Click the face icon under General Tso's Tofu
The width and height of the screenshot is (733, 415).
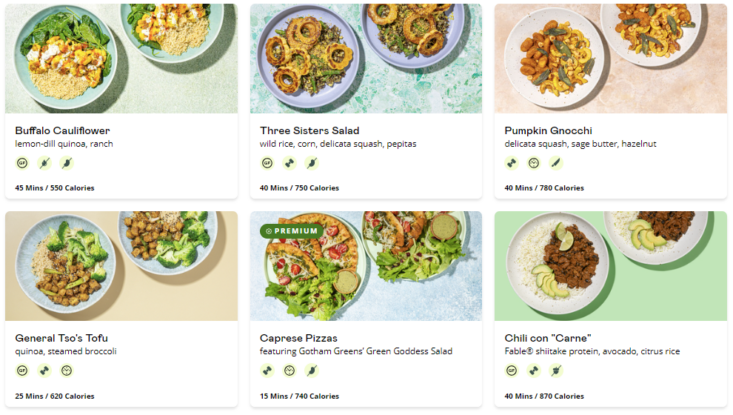click(66, 370)
